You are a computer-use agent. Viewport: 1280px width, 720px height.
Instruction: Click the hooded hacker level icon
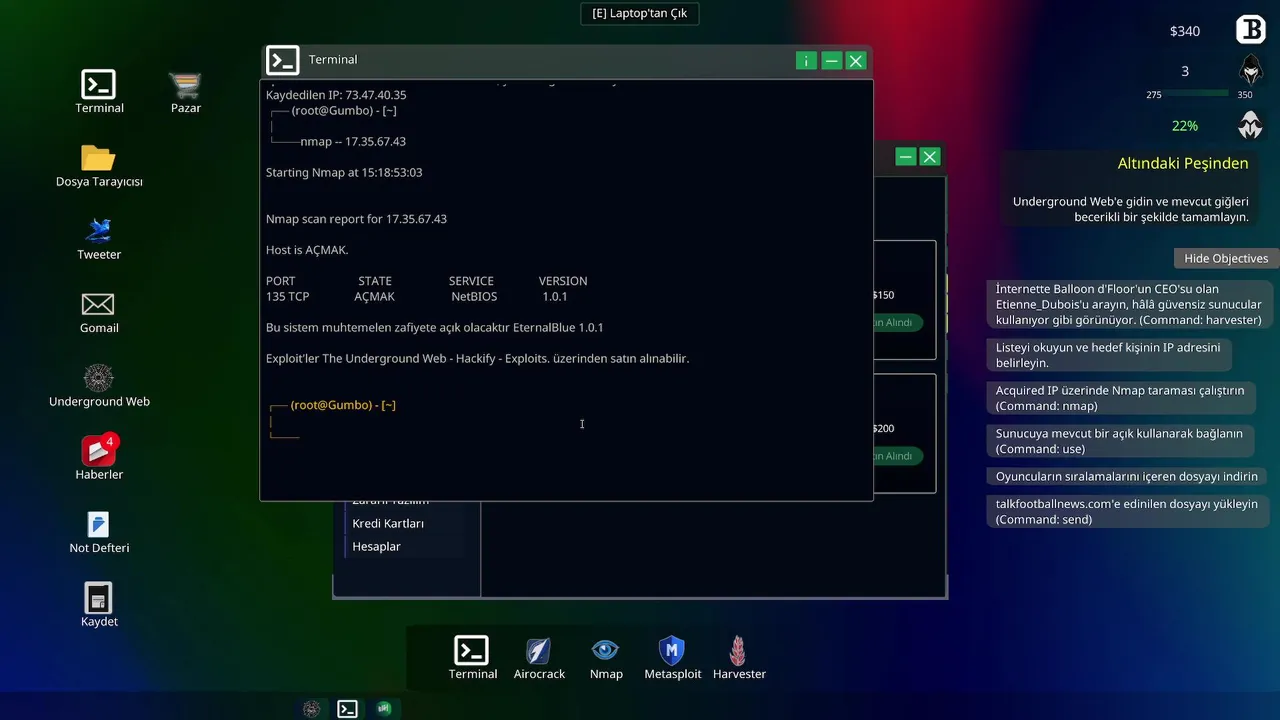coord(1250,71)
